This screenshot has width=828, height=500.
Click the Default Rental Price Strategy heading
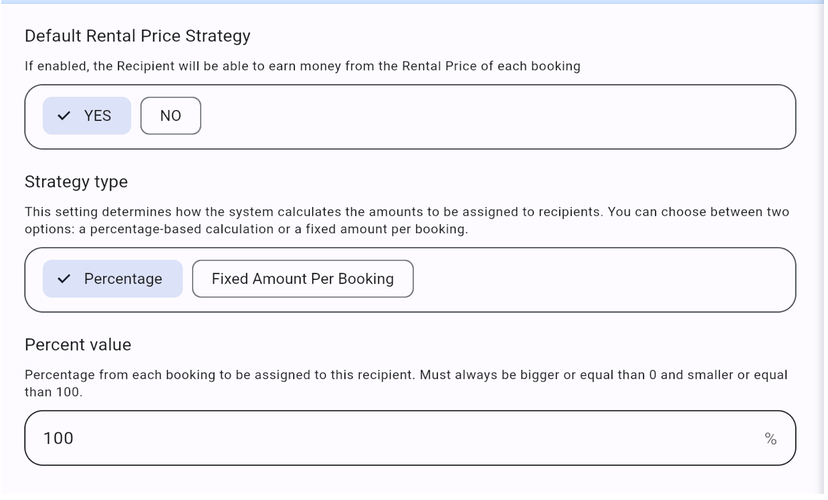tap(137, 36)
